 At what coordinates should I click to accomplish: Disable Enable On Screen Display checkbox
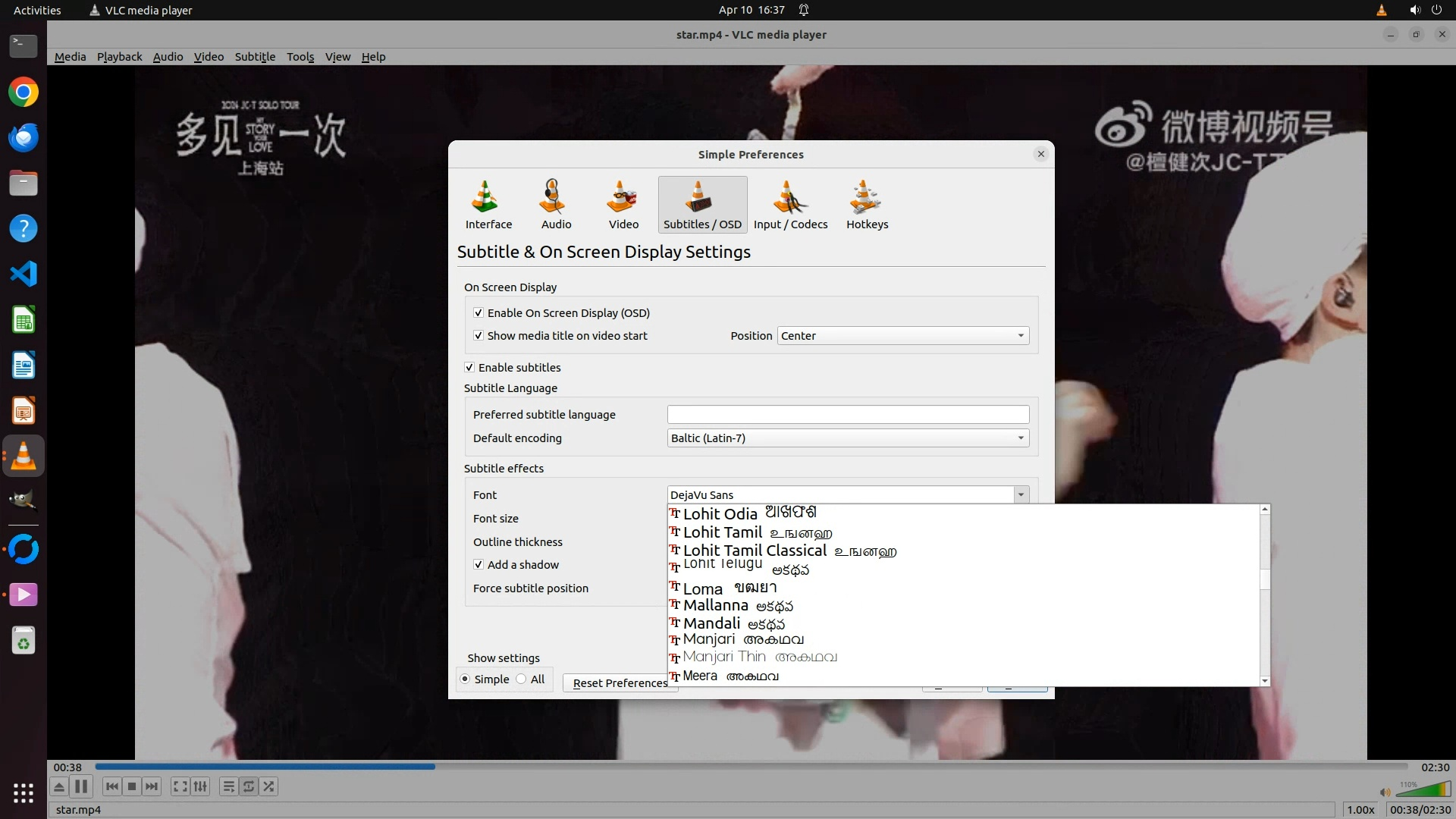click(479, 313)
